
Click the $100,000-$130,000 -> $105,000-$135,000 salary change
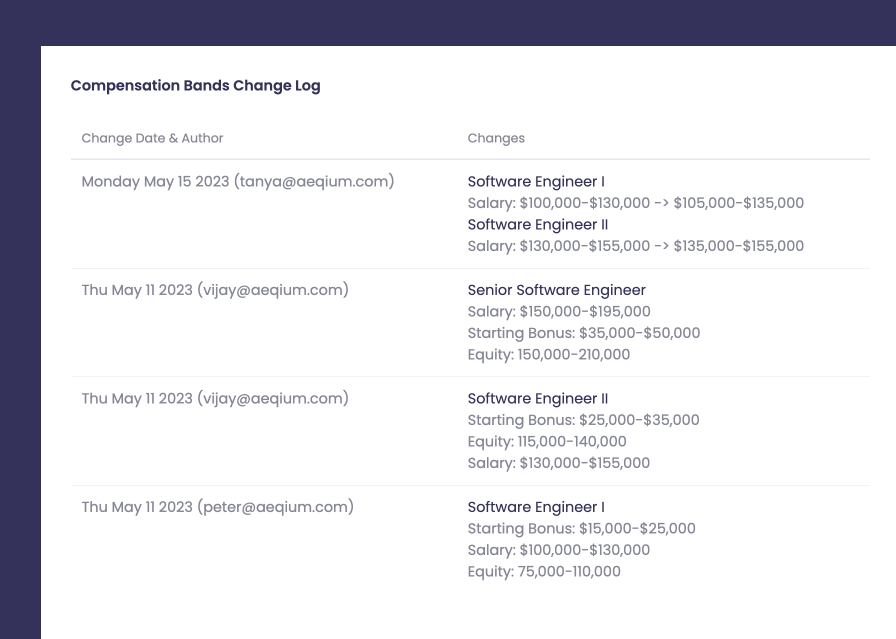coord(635,202)
